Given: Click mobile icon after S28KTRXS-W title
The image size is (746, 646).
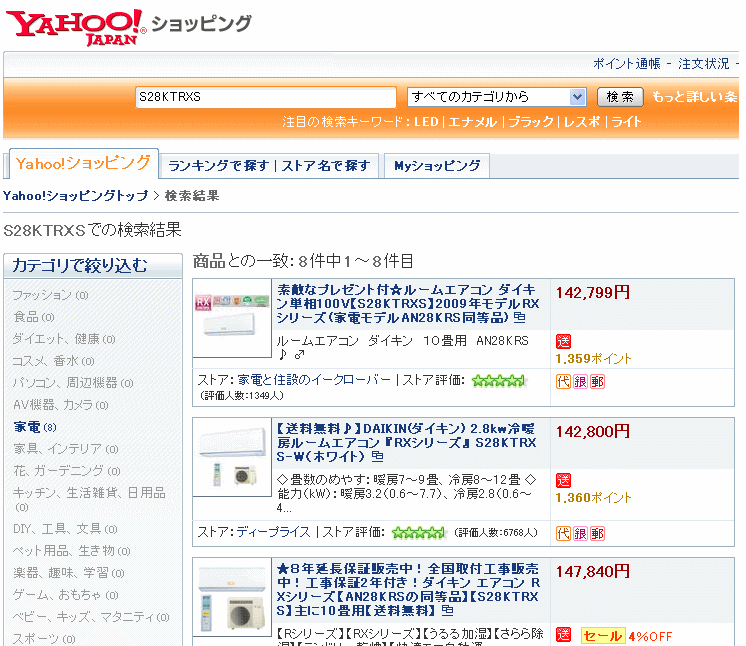Looking at the screenshot, I should click(x=377, y=456).
